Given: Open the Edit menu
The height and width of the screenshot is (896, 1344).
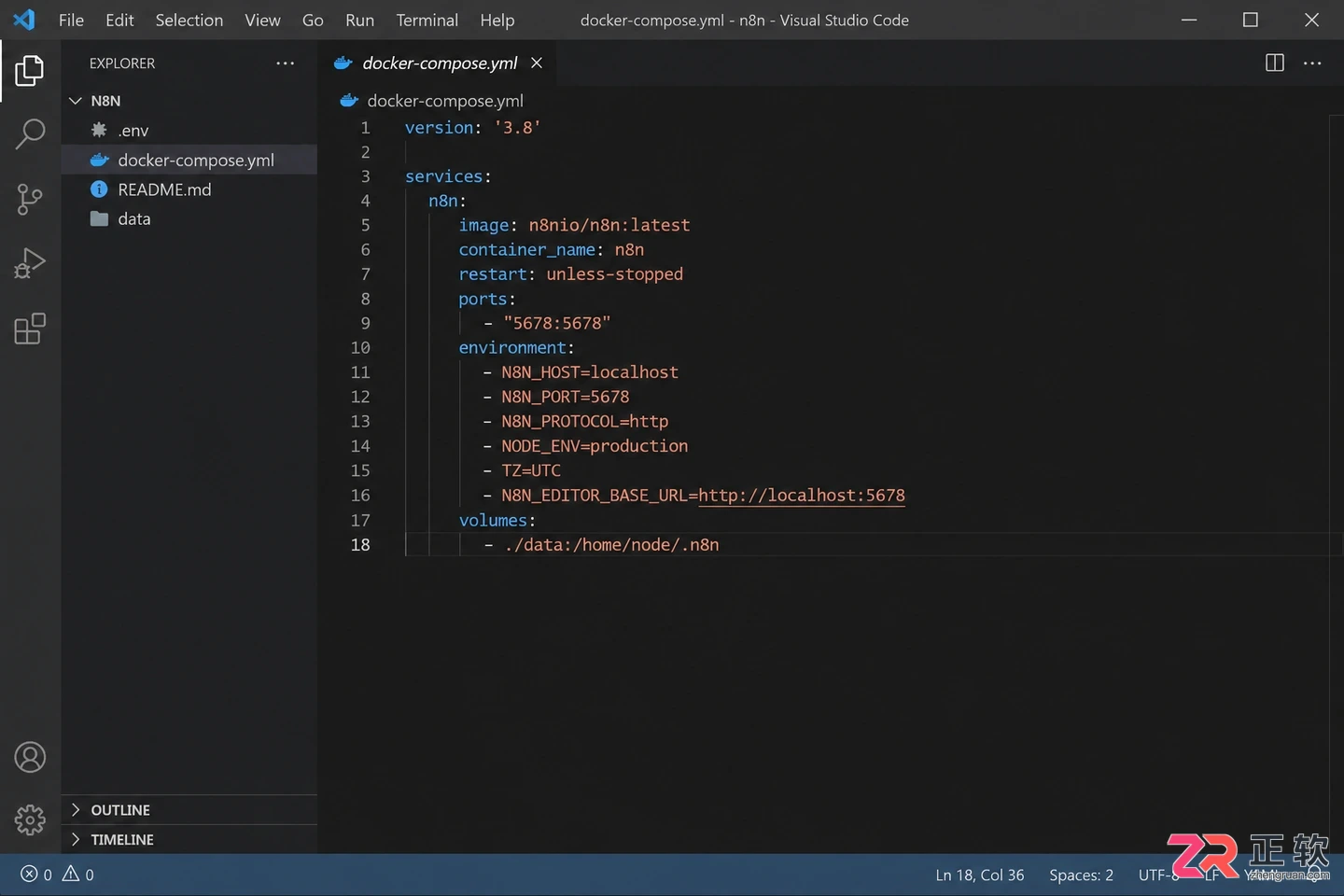Looking at the screenshot, I should (119, 20).
